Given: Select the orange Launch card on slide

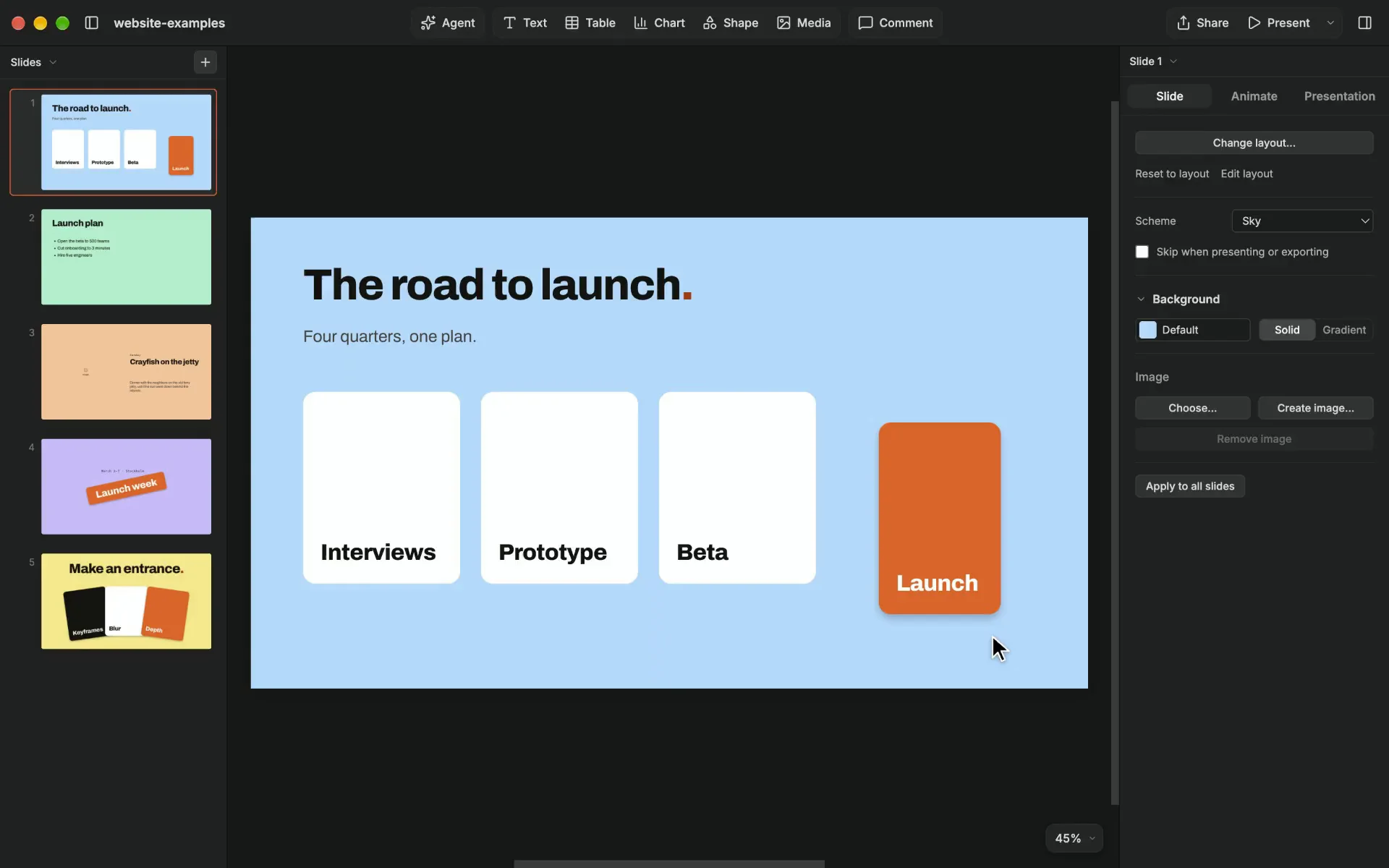Looking at the screenshot, I should pyautogui.click(x=939, y=518).
